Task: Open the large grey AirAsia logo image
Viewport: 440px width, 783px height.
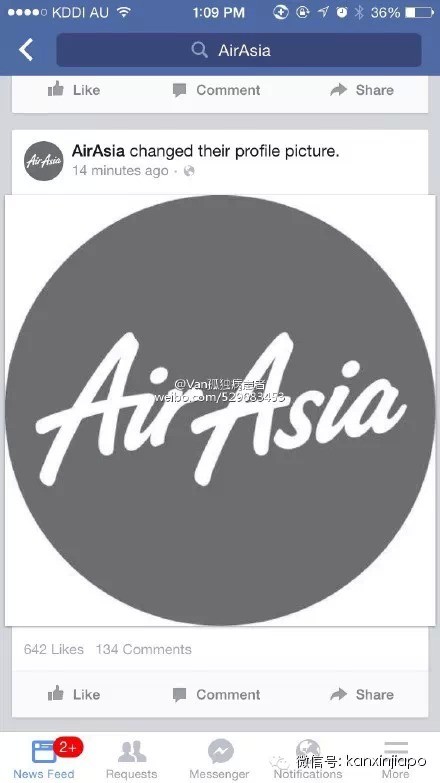Action: click(220, 410)
